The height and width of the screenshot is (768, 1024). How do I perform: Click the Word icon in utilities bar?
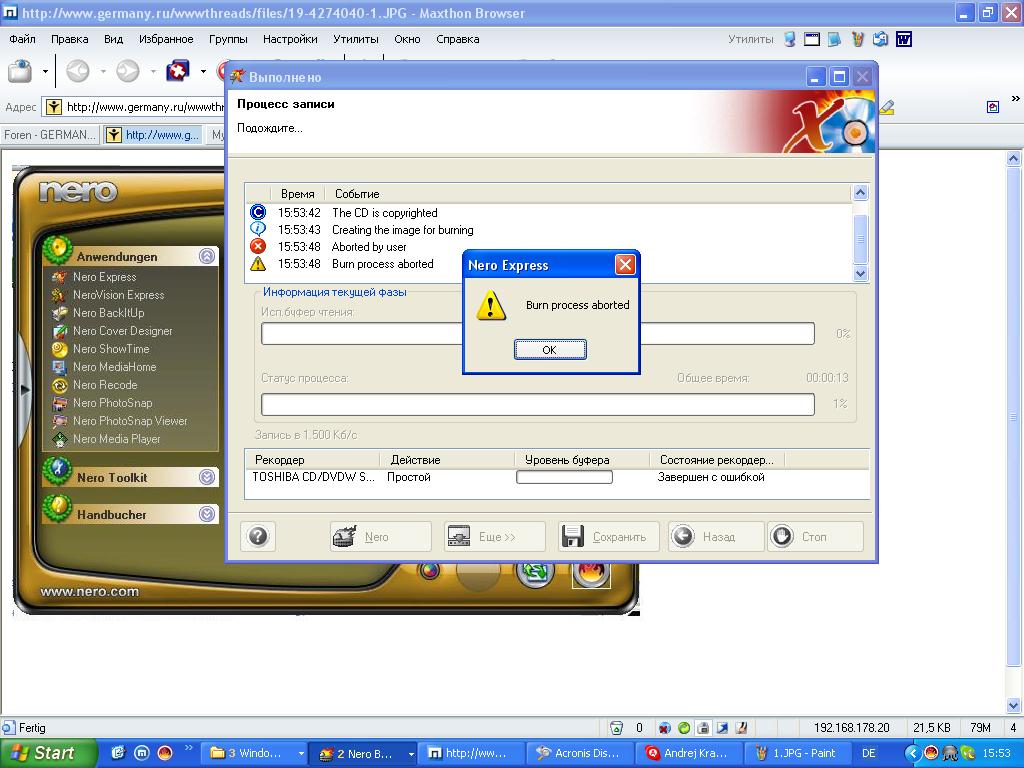904,40
